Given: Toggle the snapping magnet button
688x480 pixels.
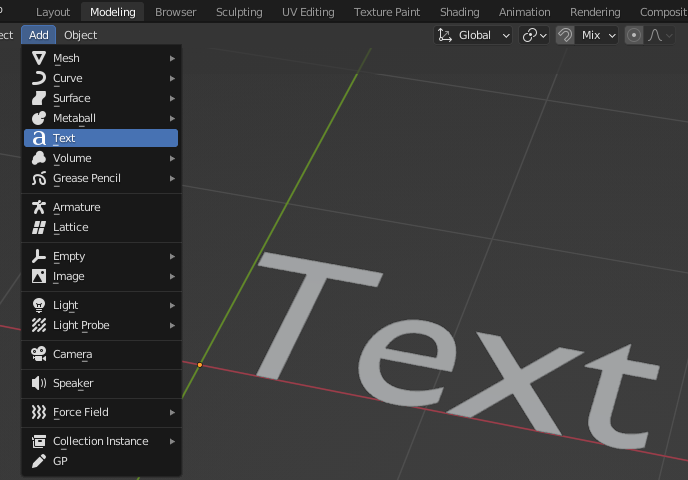Looking at the screenshot, I should coord(565,35).
